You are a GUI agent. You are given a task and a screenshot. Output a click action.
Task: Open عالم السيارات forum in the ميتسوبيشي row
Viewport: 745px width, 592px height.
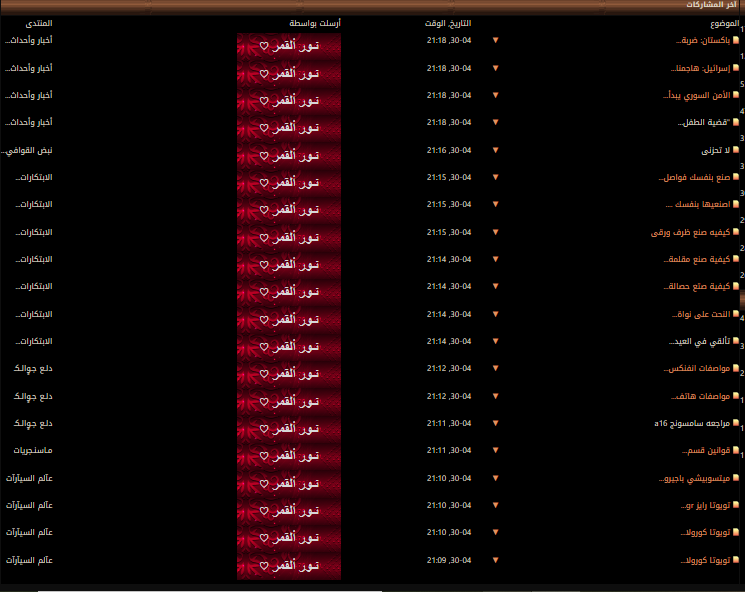[29, 478]
